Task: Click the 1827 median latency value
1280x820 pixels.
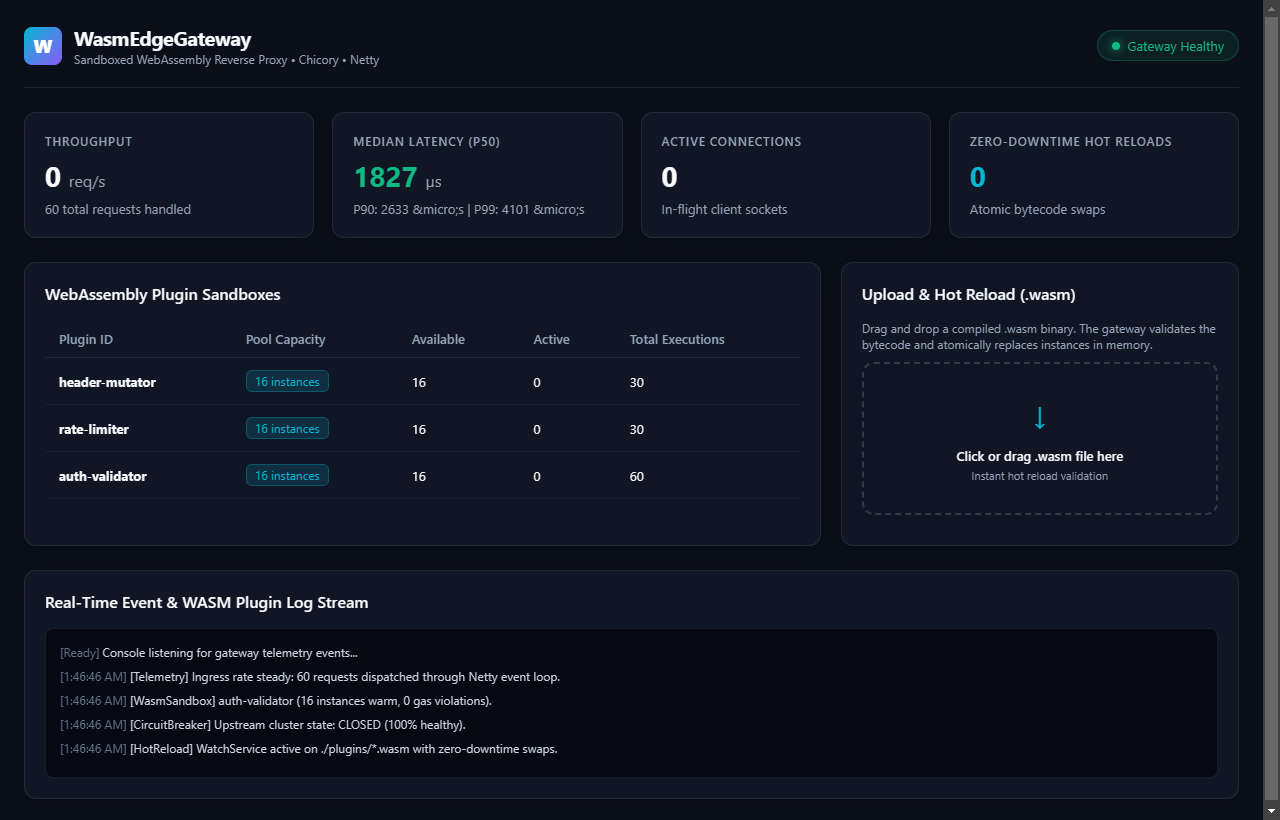Action: click(385, 177)
